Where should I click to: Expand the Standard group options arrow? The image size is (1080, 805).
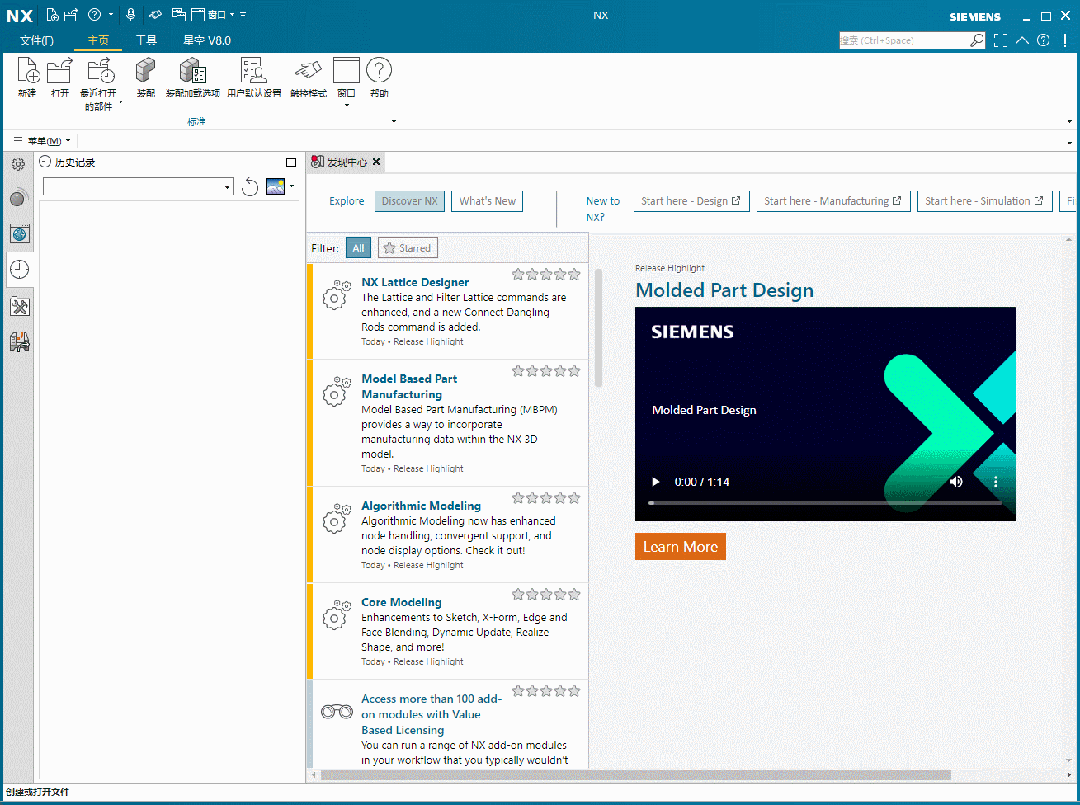pos(394,121)
